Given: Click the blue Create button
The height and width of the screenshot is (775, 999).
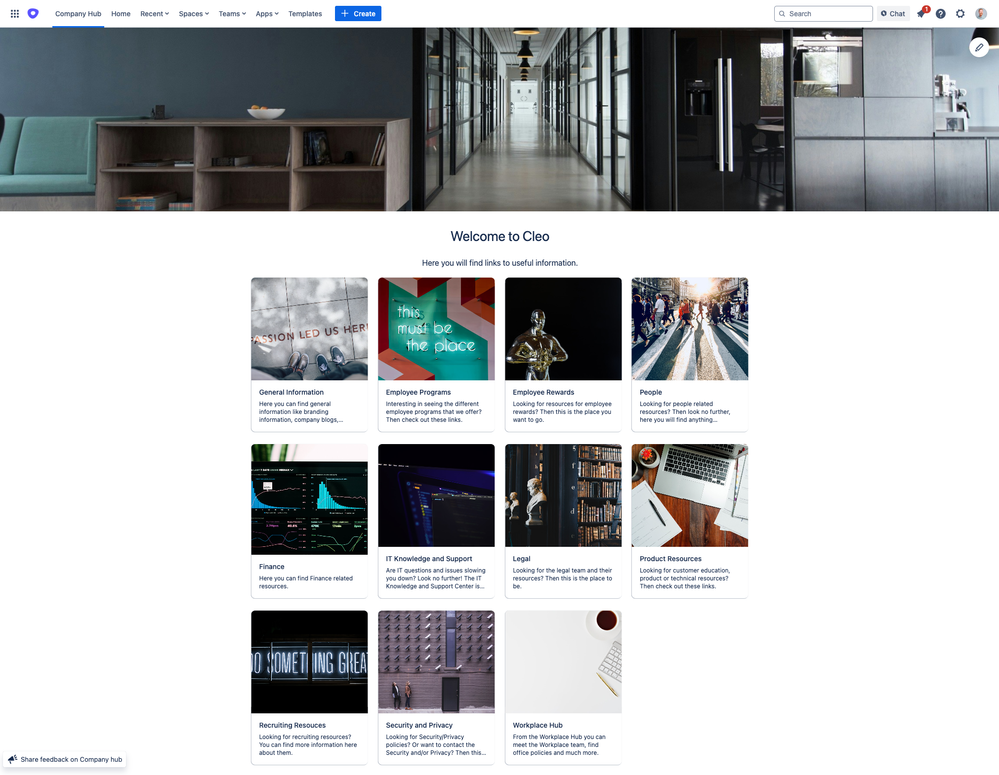Looking at the screenshot, I should click(x=358, y=13).
